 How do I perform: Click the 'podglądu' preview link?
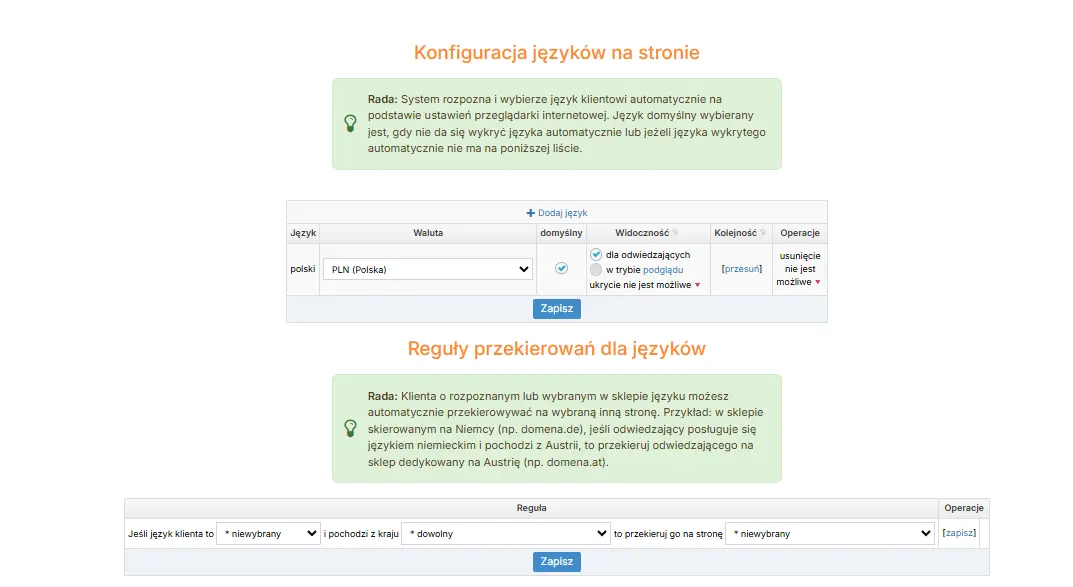663,270
